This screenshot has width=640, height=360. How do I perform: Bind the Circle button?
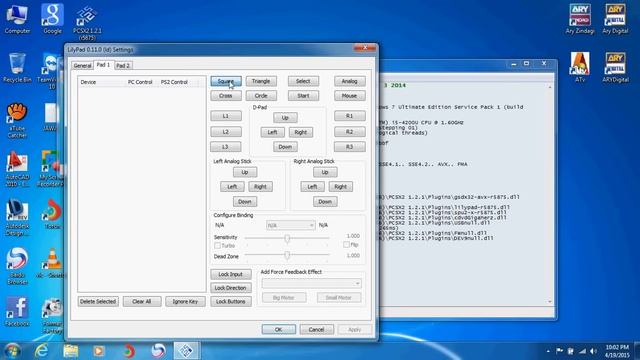[261, 96]
